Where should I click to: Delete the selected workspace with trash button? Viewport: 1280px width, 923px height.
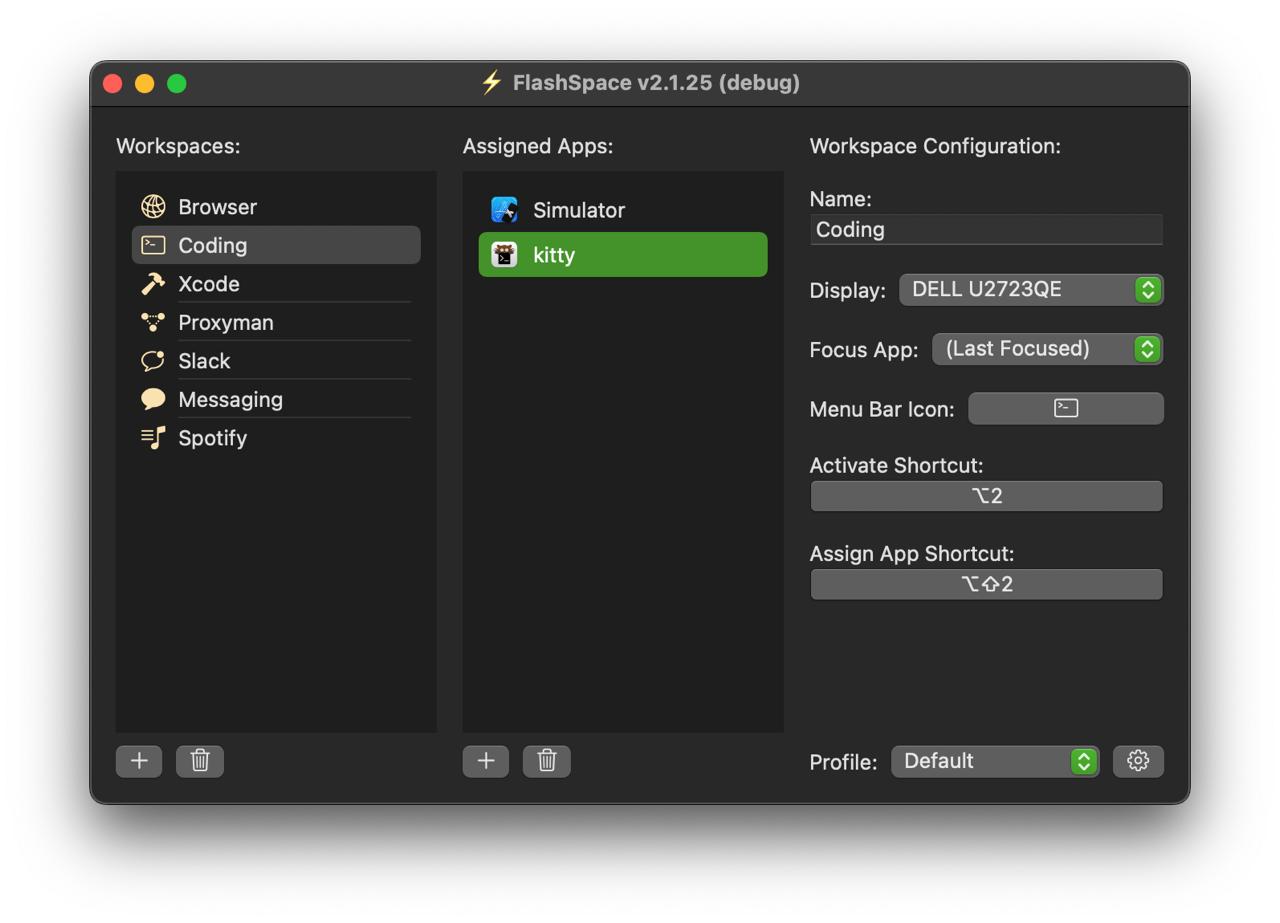point(200,761)
